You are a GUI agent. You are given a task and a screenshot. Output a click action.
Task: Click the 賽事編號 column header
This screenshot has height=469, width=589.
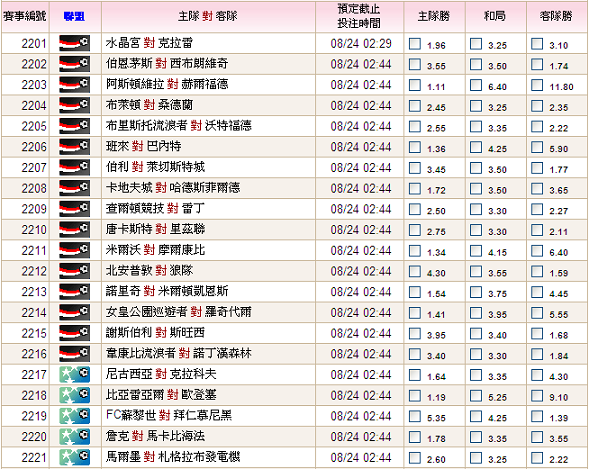pyautogui.click(x=25, y=16)
